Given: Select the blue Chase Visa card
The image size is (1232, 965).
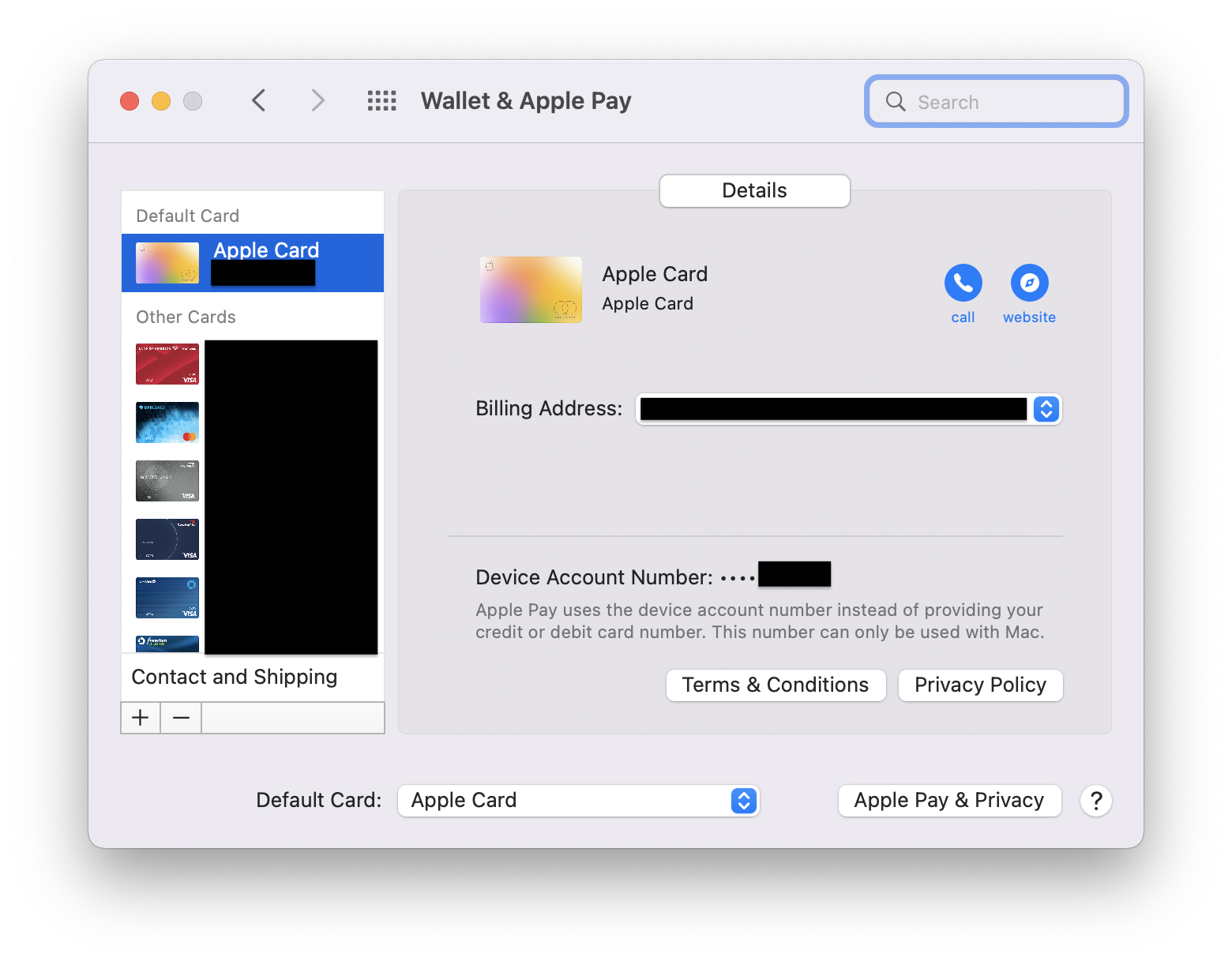Looking at the screenshot, I should (x=167, y=598).
